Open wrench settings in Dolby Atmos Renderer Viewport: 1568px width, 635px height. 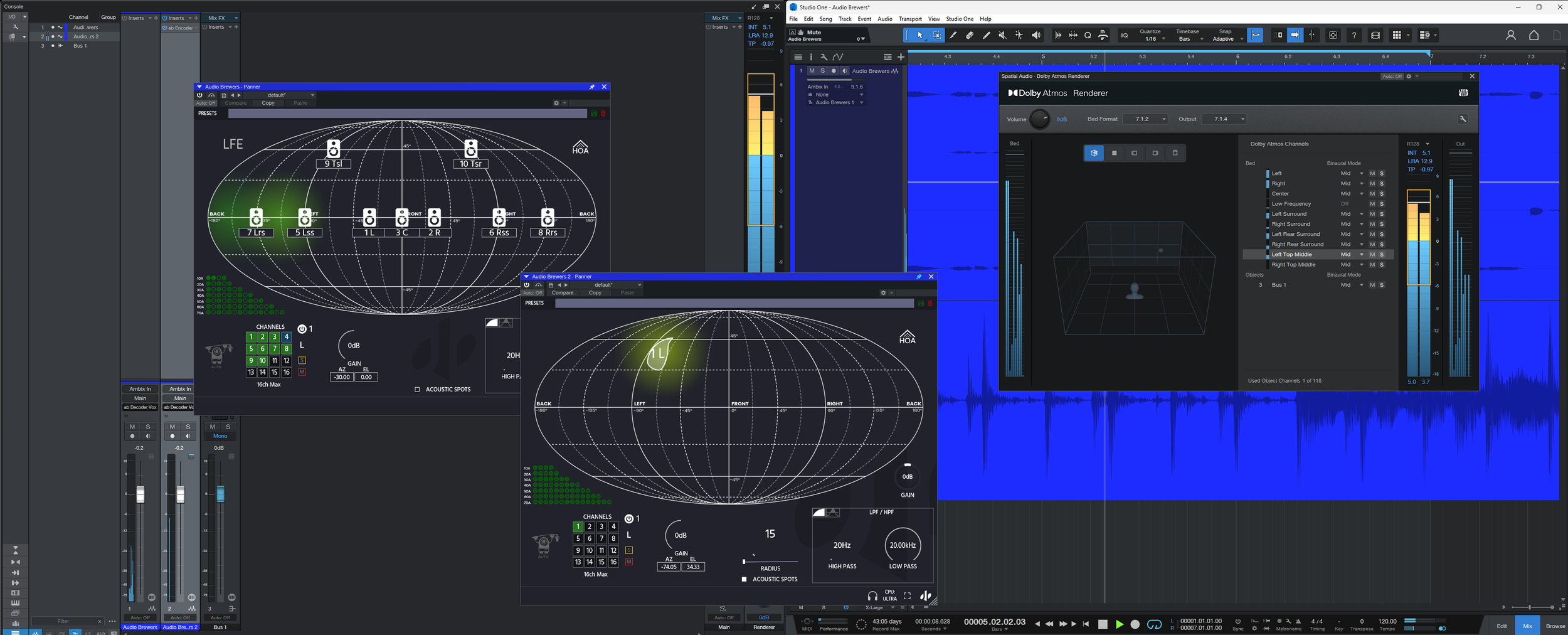(x=1462, y=119)
